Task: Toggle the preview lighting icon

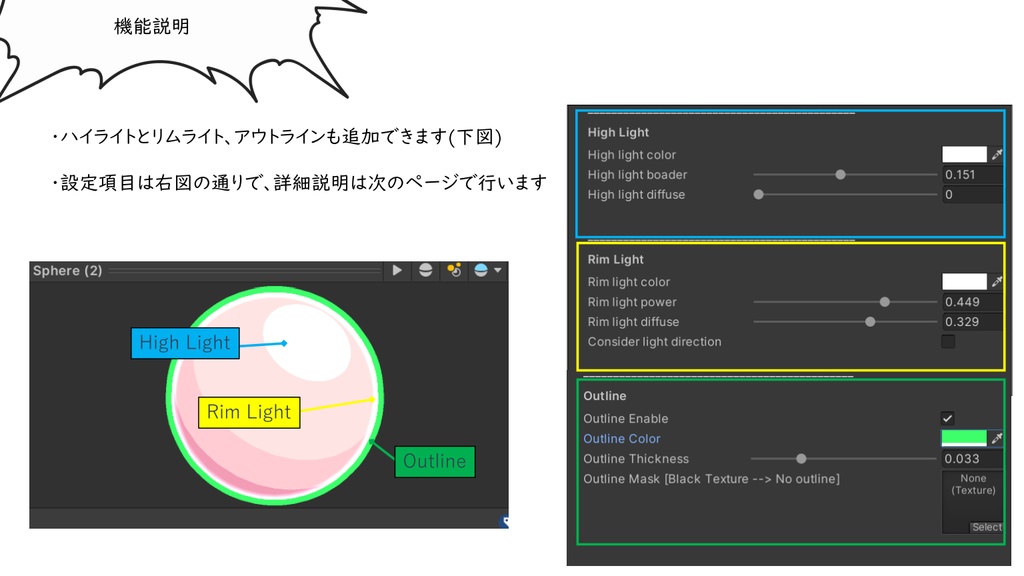Action: (x=452, y=270)
